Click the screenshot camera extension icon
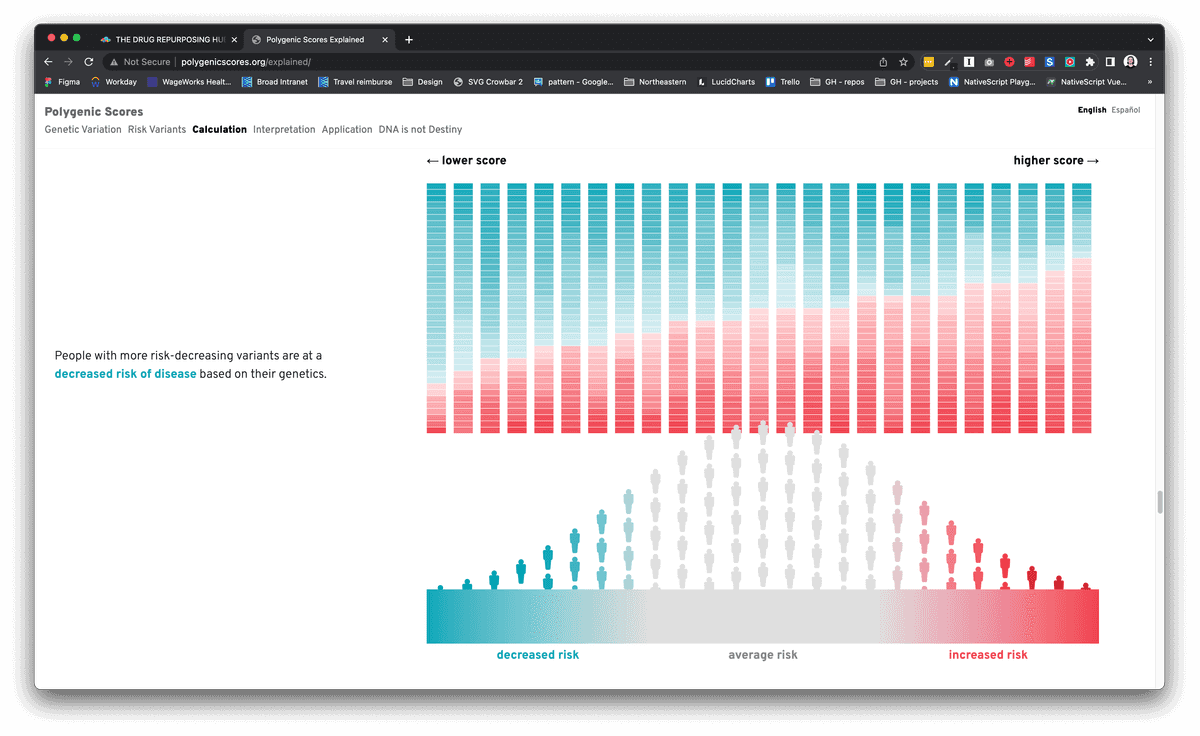 pos(989,61)
